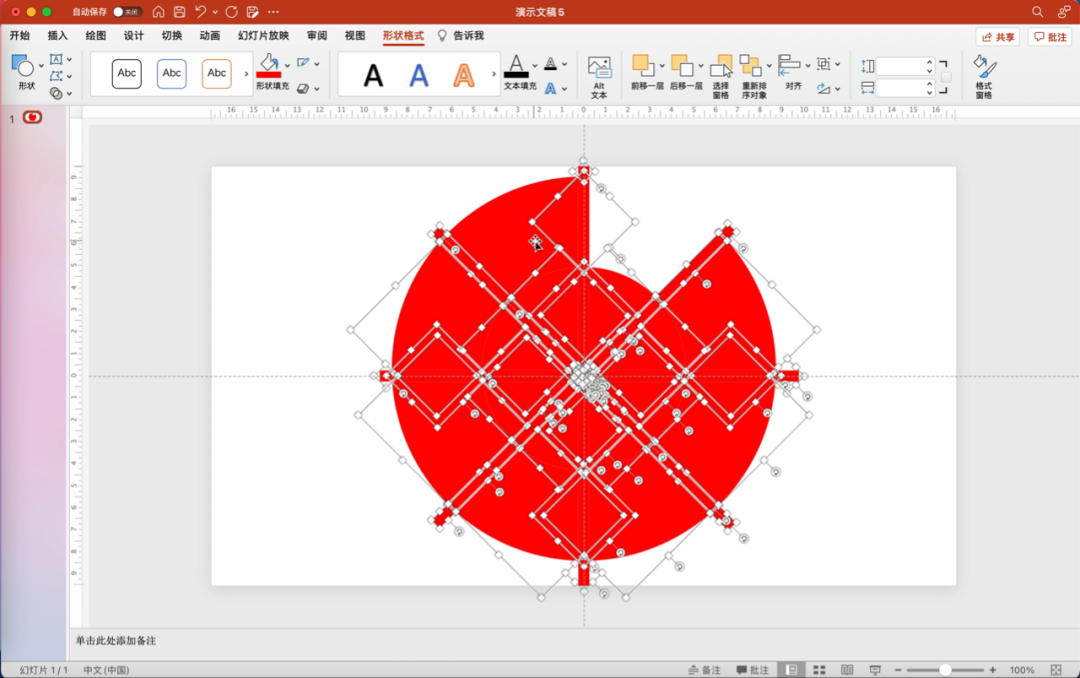The image size is (1080, 678).
Task: Toggle the 自动保存 autosave switch
Action: pos(127,12)
